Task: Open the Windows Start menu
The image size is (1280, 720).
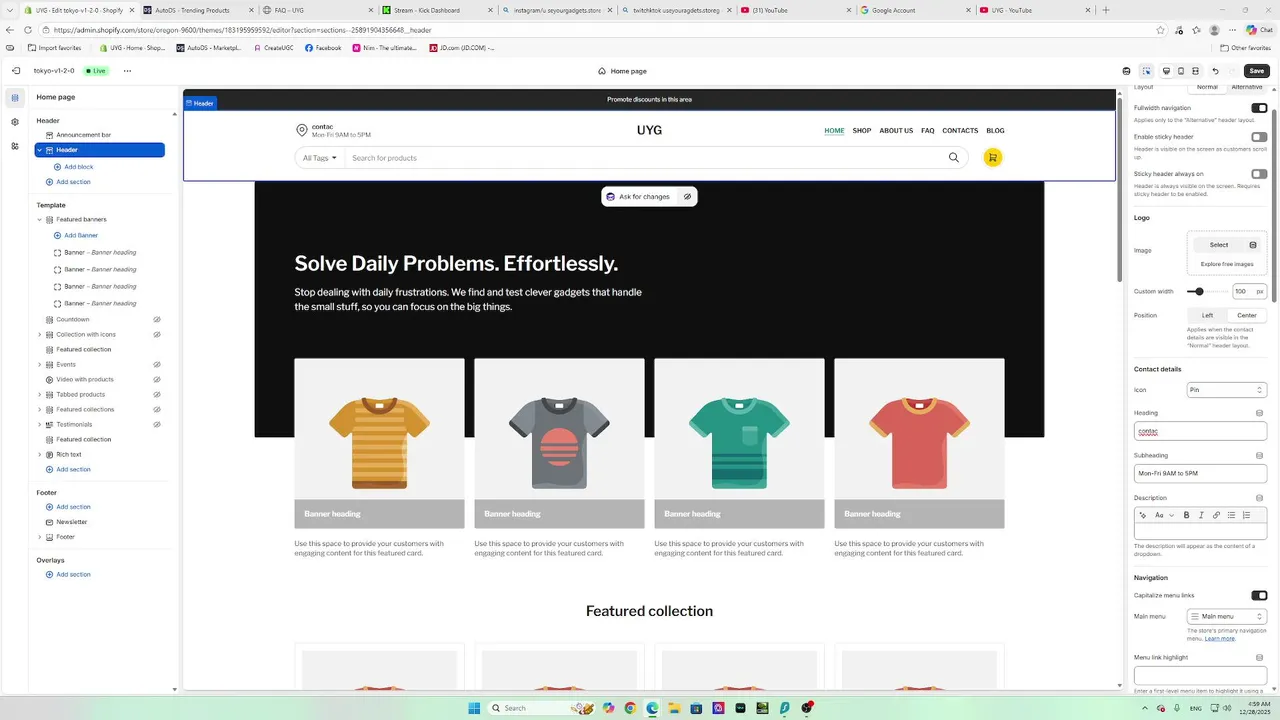Action: coord(474,708)
